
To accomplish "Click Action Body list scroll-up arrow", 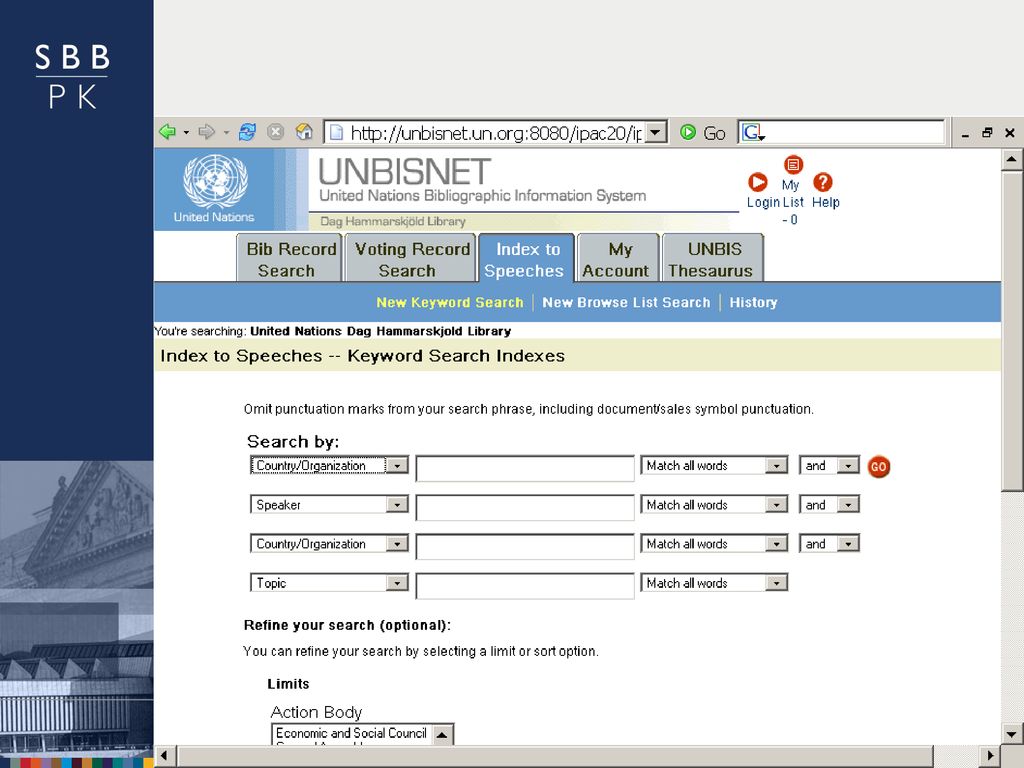I will 442,735.
